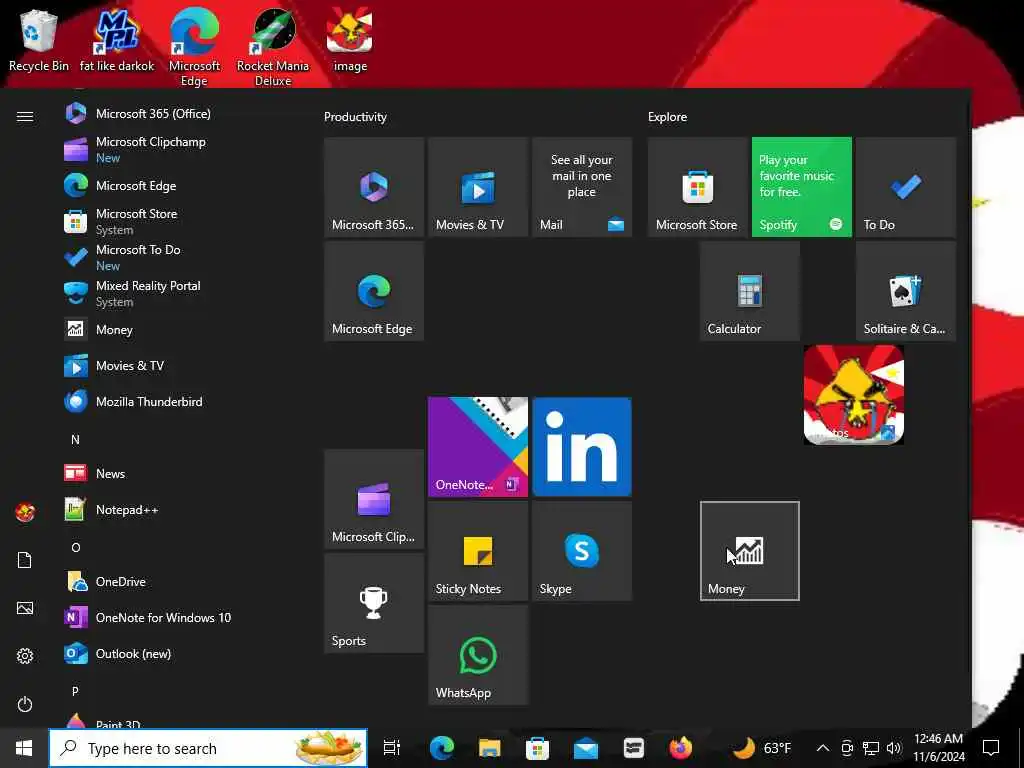Open the notification center icon
The height and width of the screenshot is (768, 1024).
click(991, 748)
